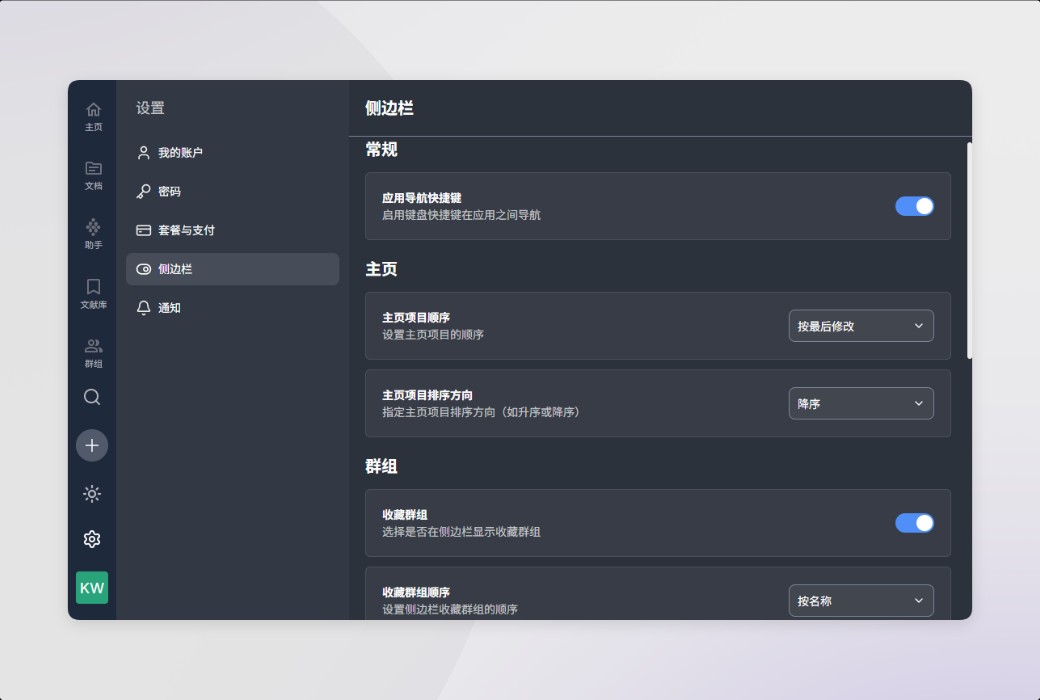
Task: Click the 收藏群组顺序 label
Action: (416, 593)
